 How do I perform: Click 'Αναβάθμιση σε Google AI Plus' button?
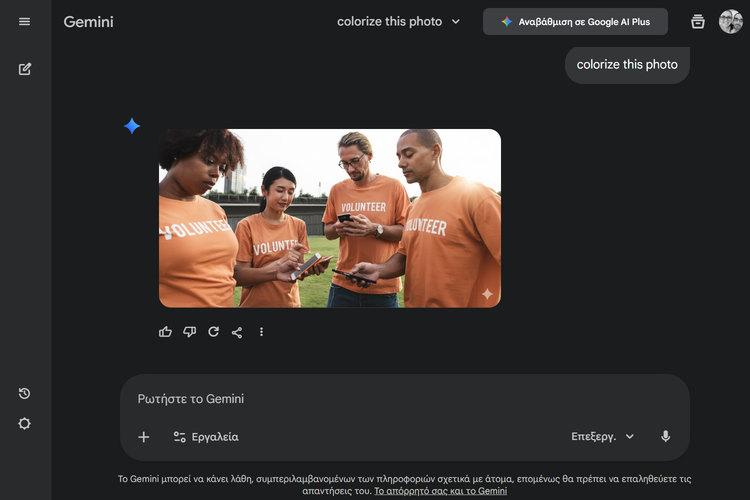pos(575,22)
